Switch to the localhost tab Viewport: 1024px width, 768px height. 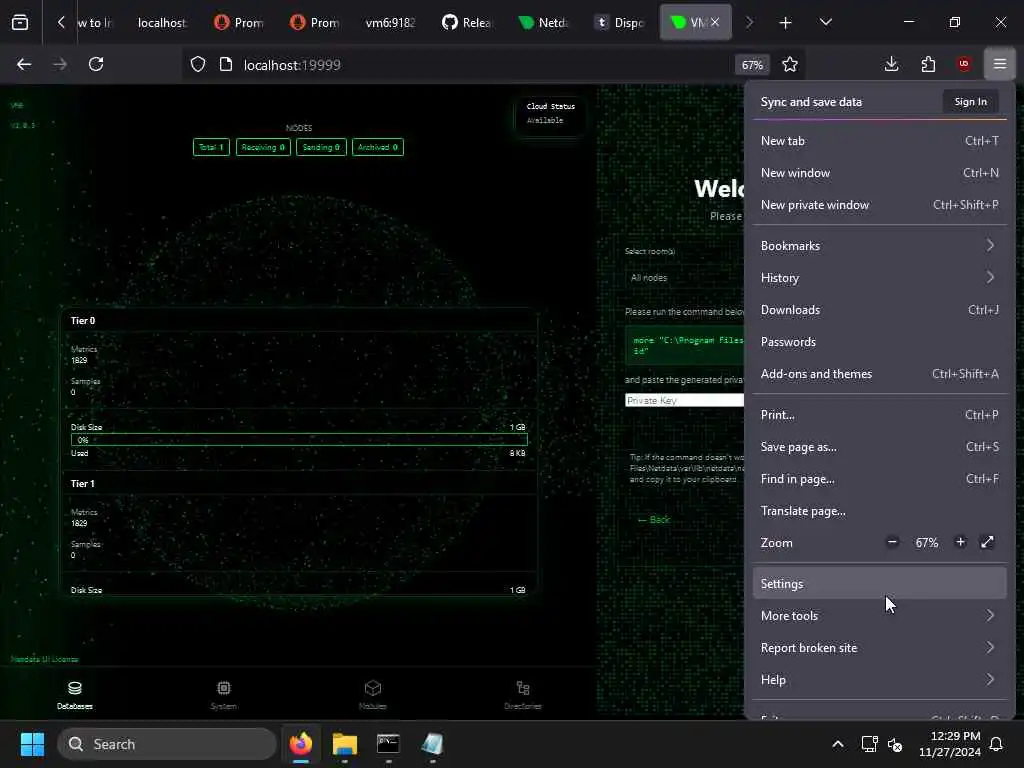point(162,23)
